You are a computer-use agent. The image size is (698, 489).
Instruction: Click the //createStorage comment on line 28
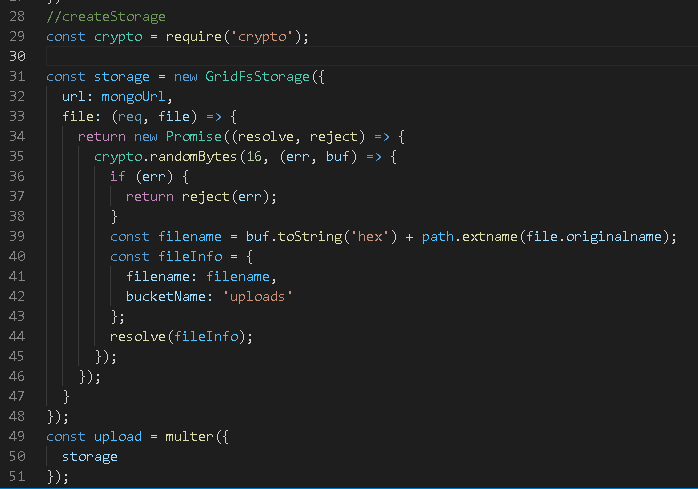pyautogui.click(x=106, y=16)
